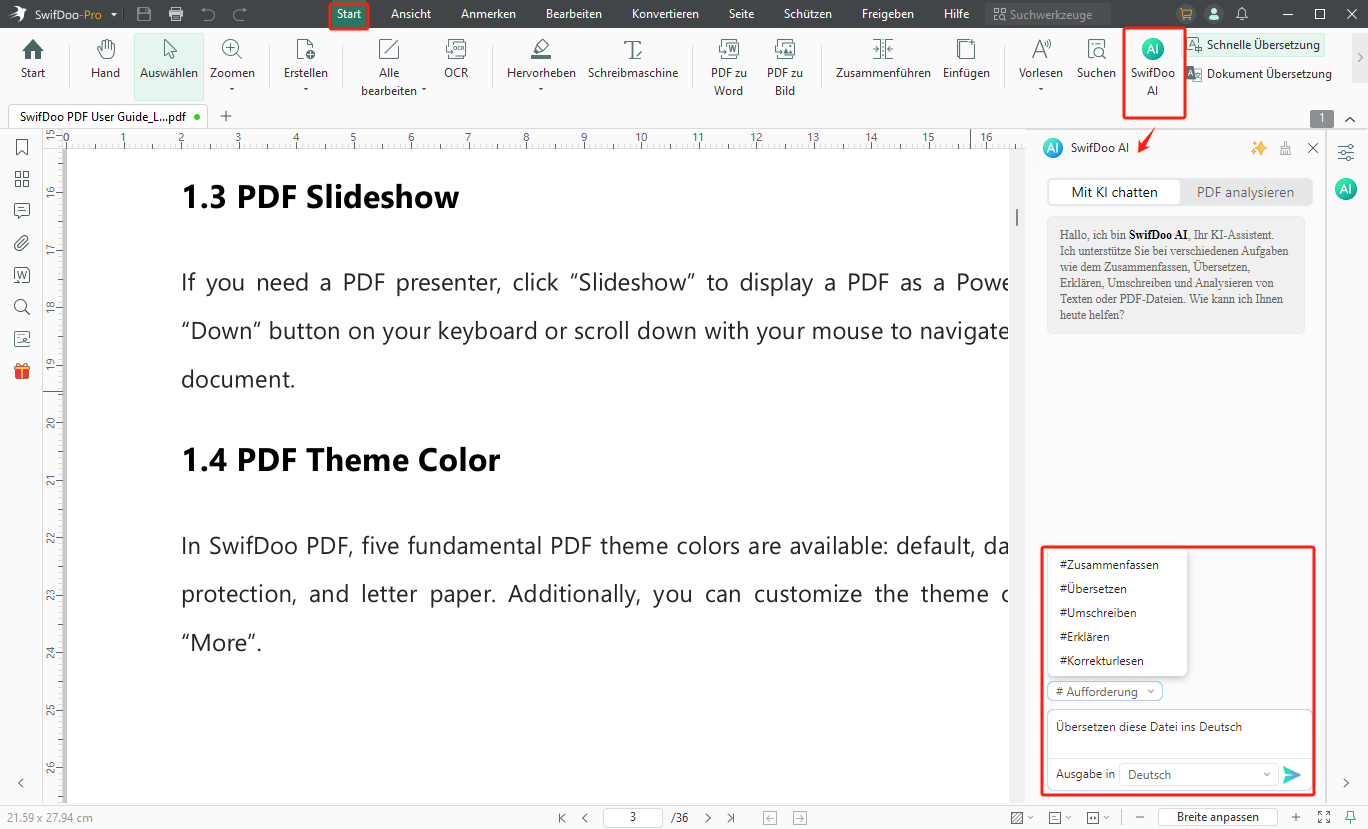Jump to last page in status bar
Screen dimensions: 1368x829
(x=732, y=817)
